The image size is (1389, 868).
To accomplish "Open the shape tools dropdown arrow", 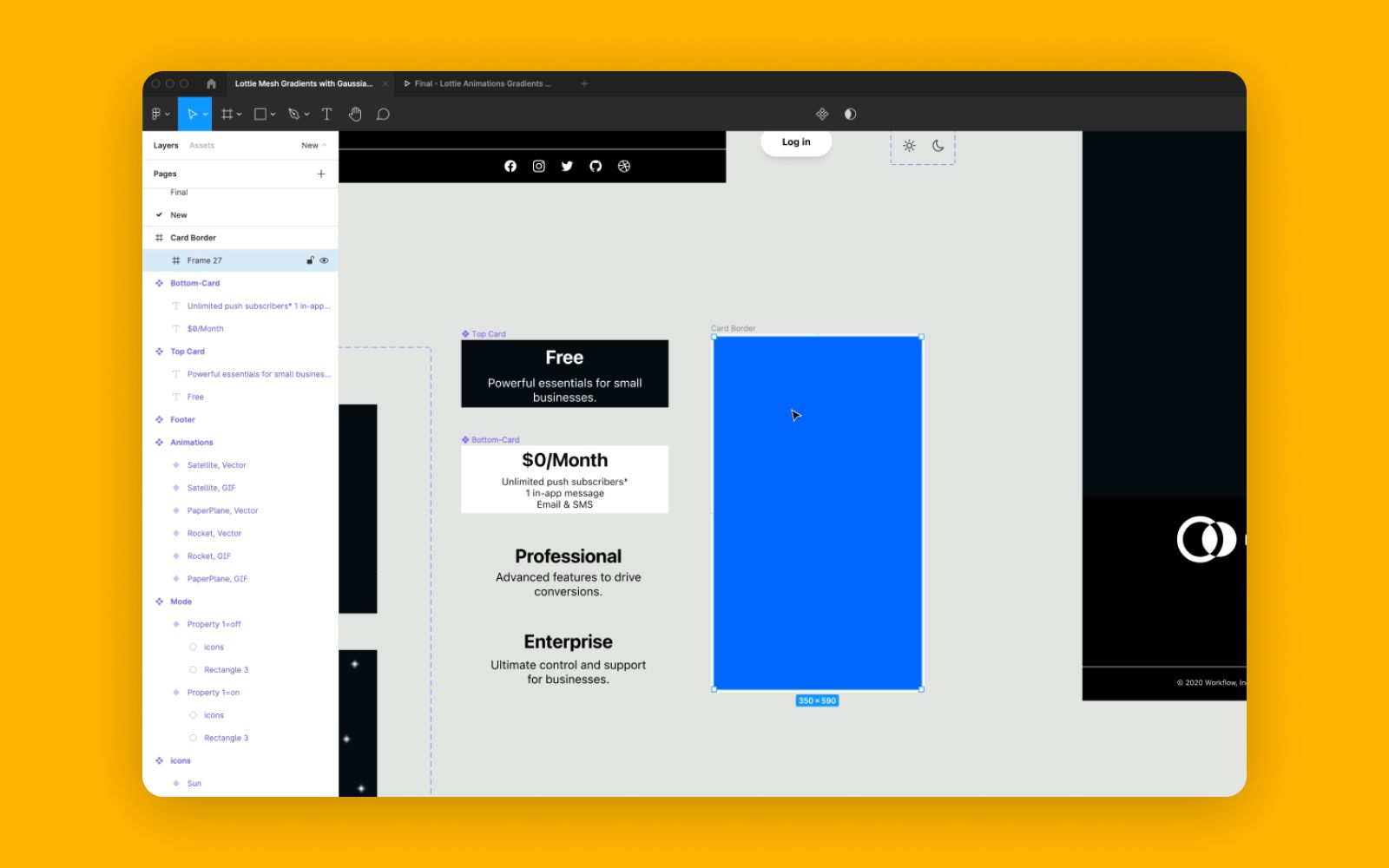I will [x=273, y=115].
